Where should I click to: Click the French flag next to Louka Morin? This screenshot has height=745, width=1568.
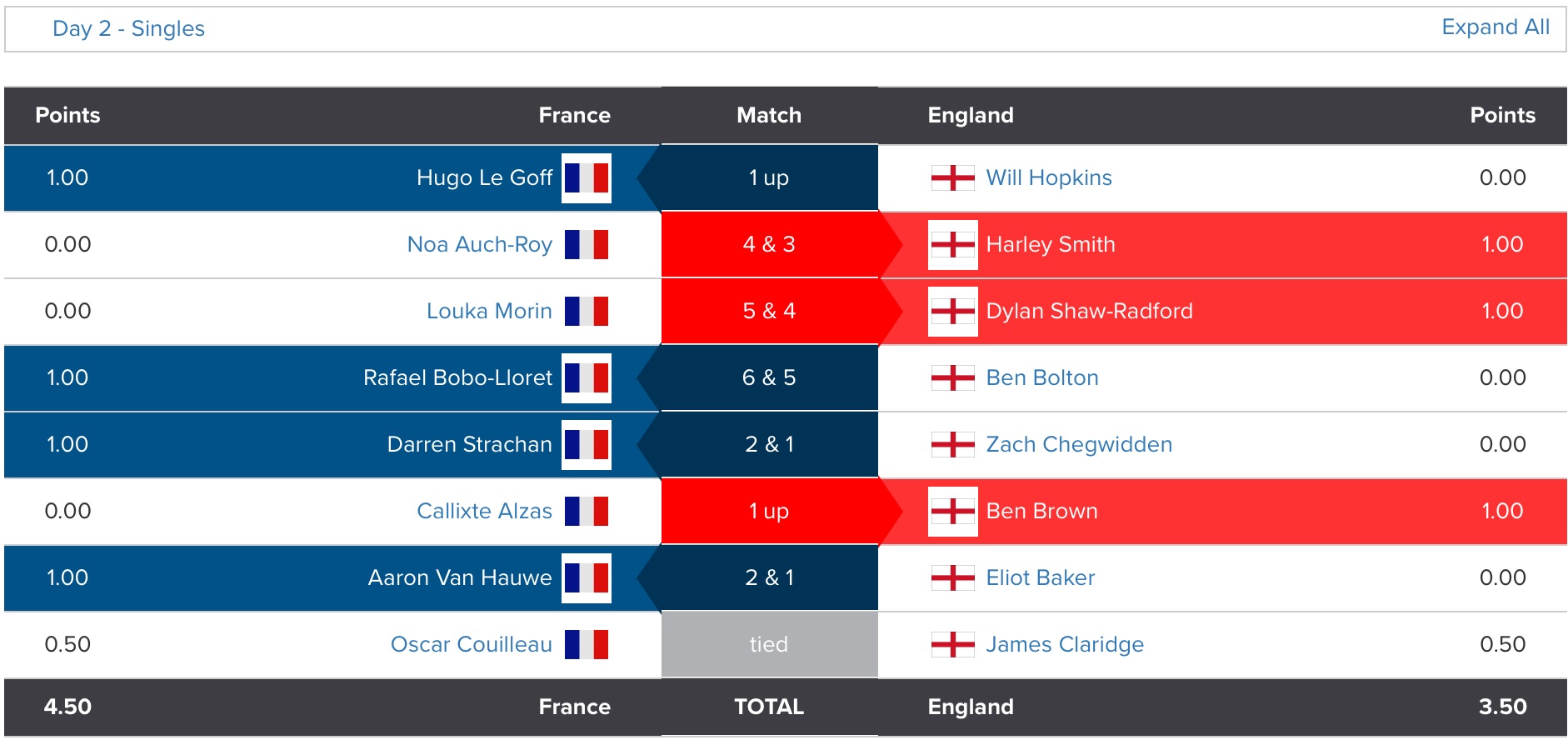tap(587, 312)
